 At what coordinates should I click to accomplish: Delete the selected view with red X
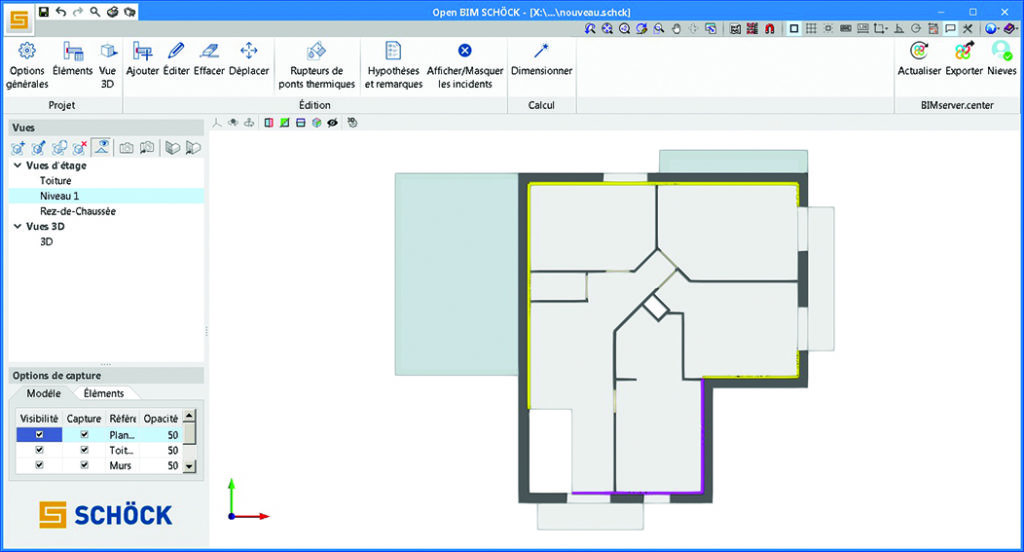[x=80, y=148]
